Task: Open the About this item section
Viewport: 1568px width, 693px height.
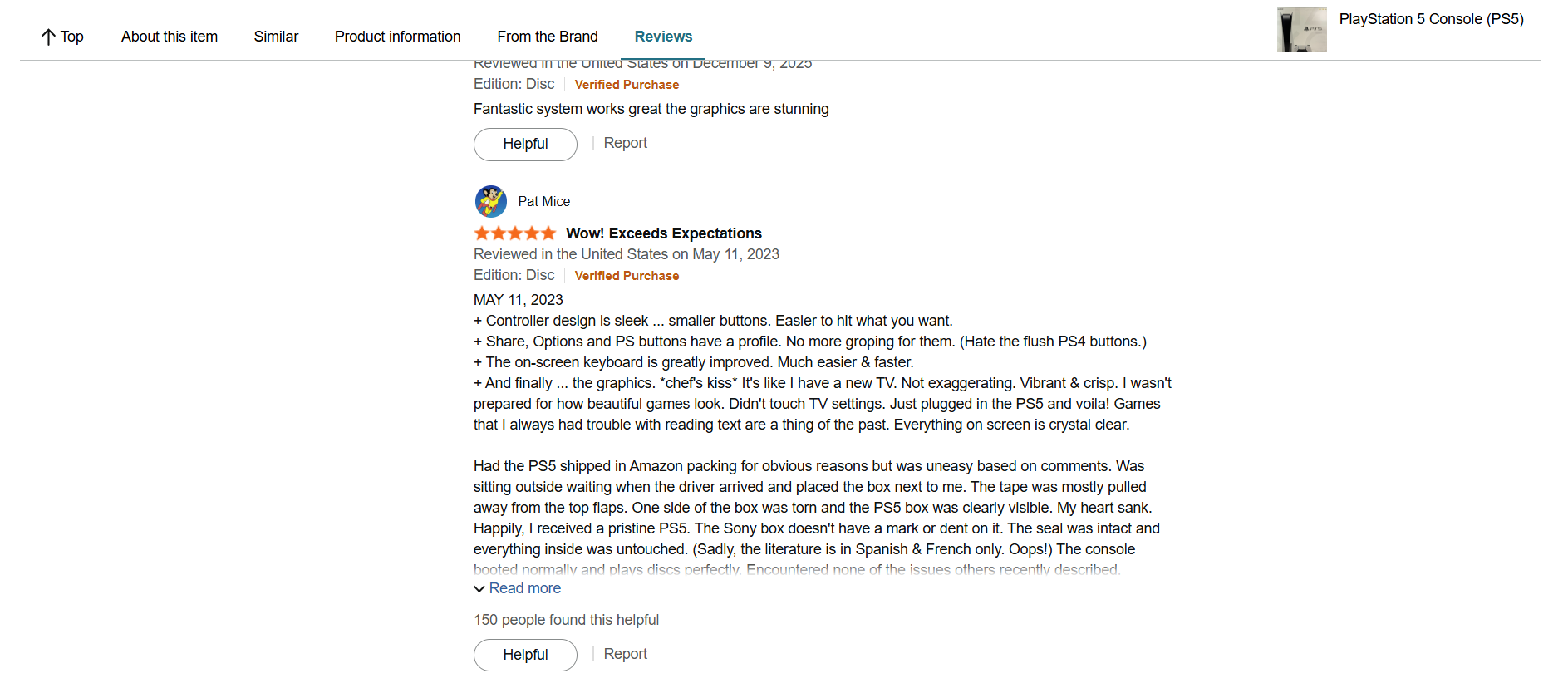Action: click(x=169, y=36)
